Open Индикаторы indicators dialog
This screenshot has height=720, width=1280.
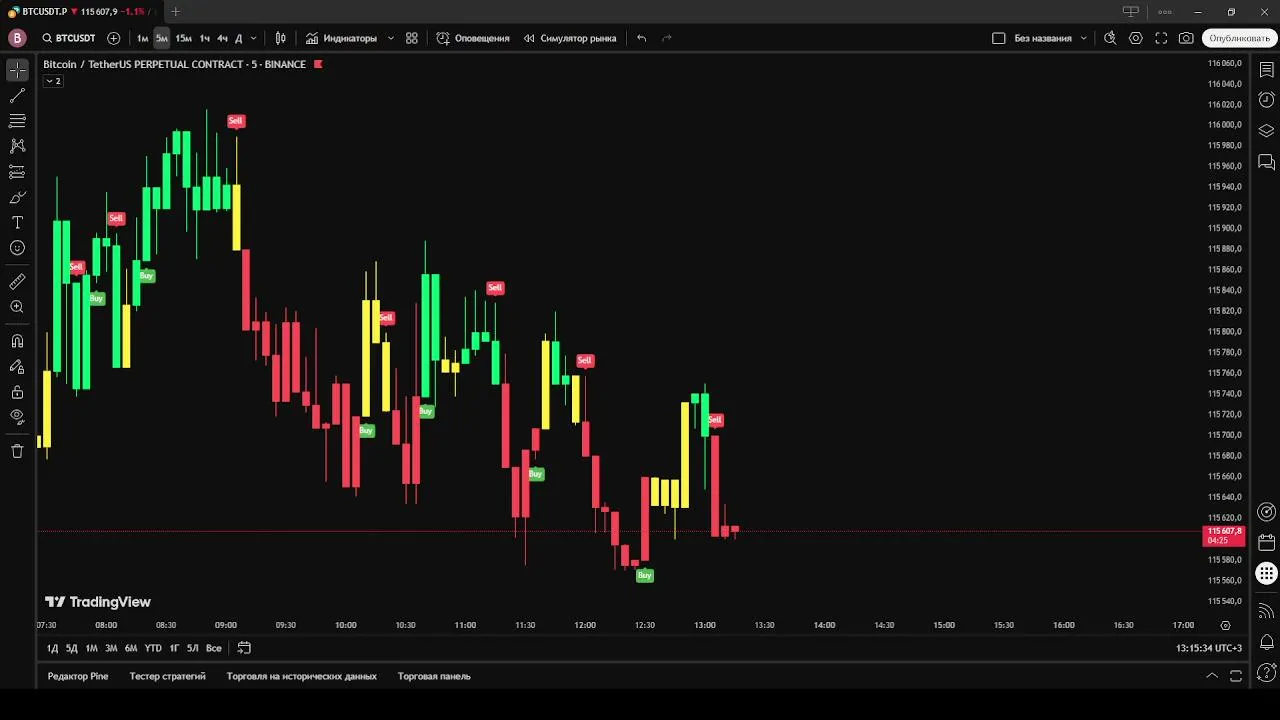pyautogui.click(x=341, y=38)
